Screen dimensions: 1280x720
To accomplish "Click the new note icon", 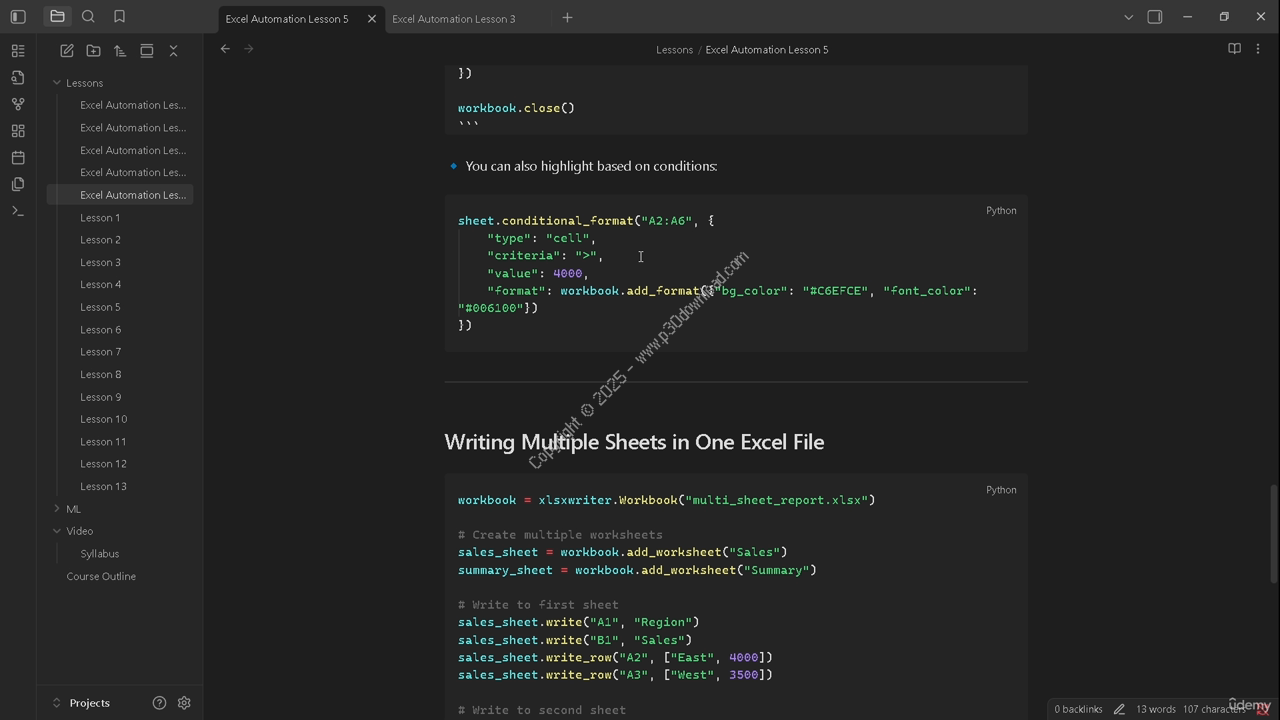I will click(67, 51).
